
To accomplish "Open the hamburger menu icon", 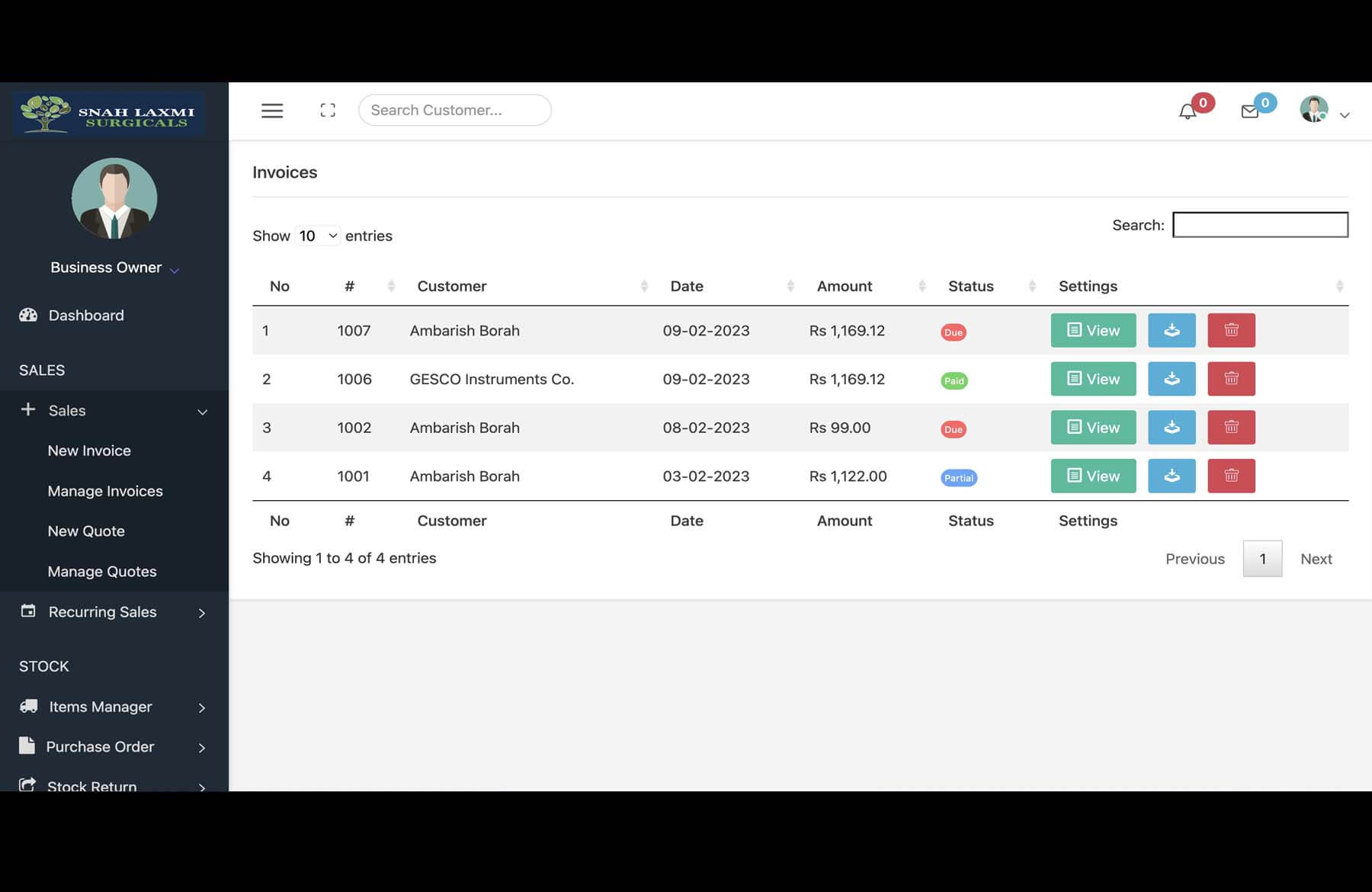I will pos(272,111).
